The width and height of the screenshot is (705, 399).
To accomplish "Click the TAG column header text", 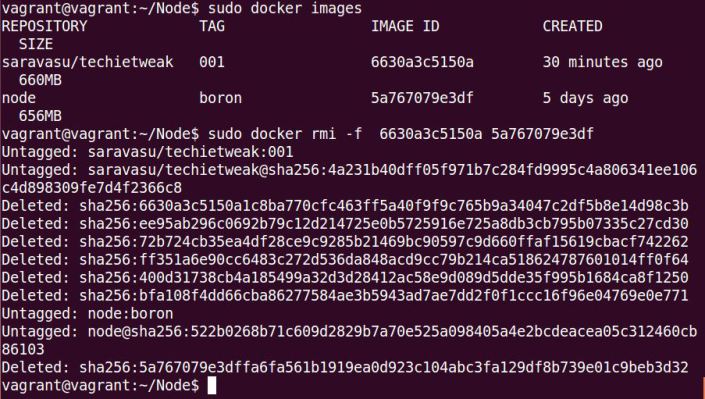I will [x=212, y=26].
